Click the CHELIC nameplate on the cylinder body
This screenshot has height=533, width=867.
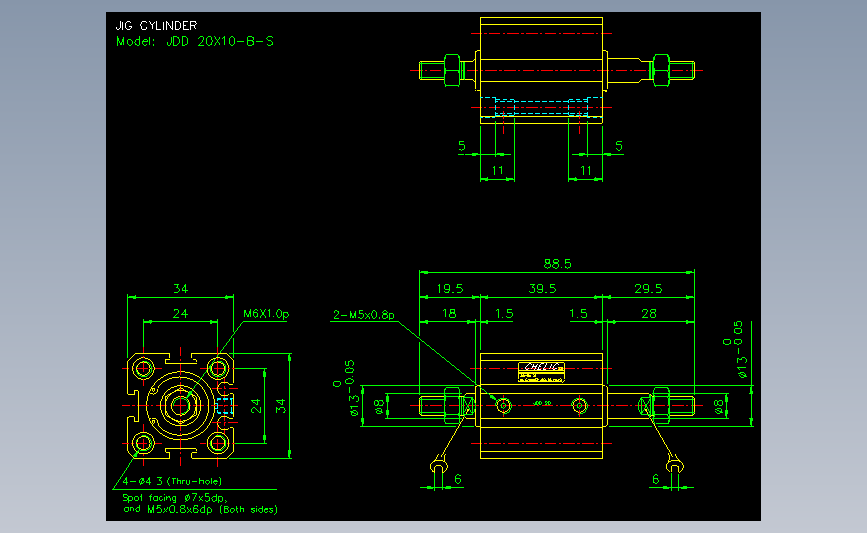[x=541, y=372]
